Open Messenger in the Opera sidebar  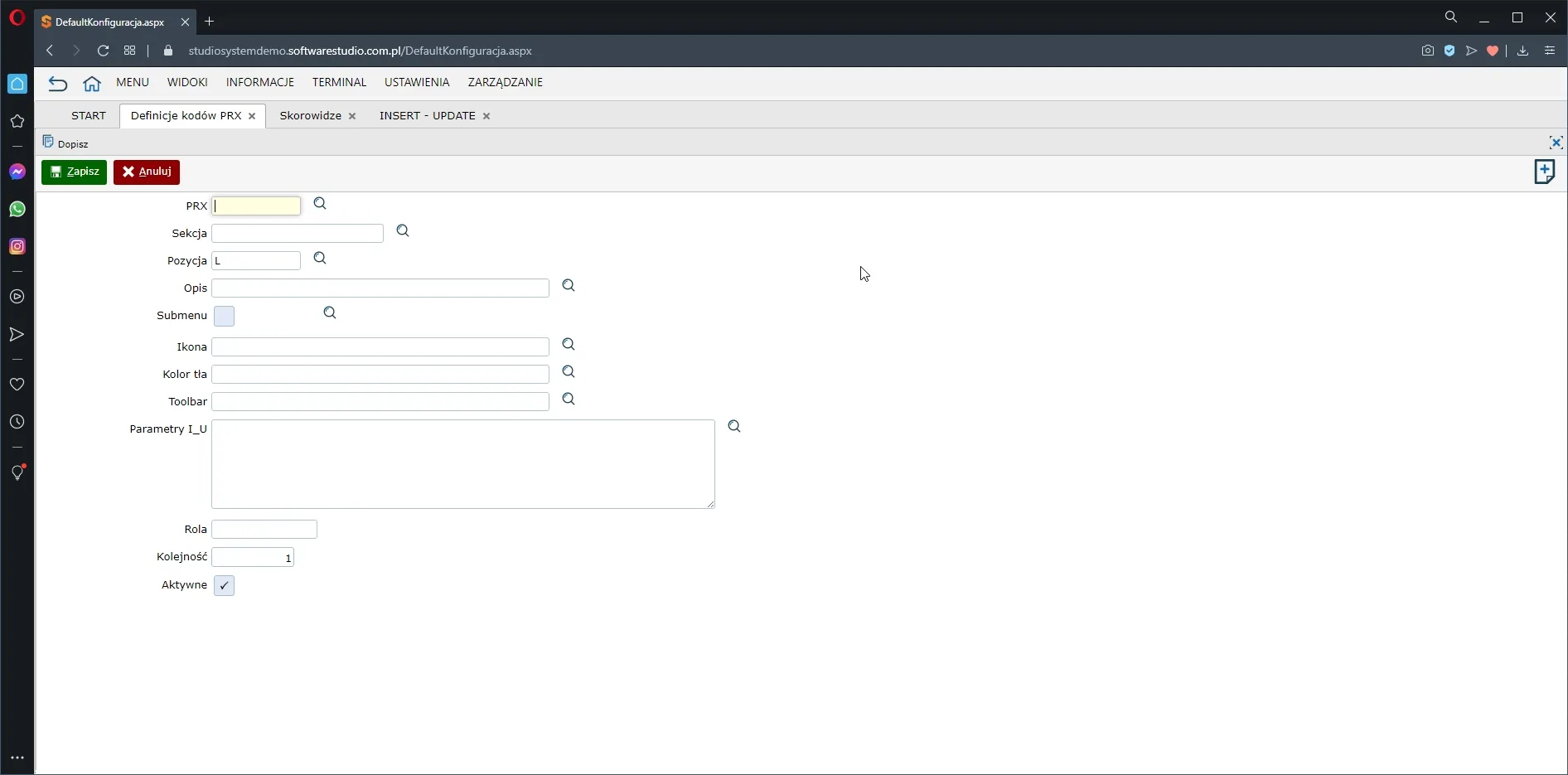click(x=17, y=172)
